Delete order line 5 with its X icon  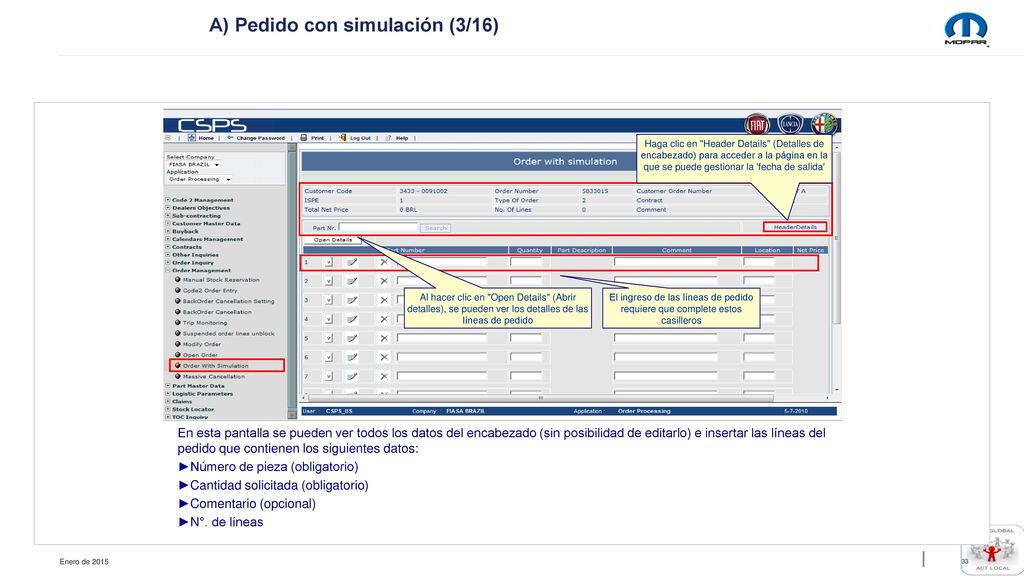click(x=384, y=338)
